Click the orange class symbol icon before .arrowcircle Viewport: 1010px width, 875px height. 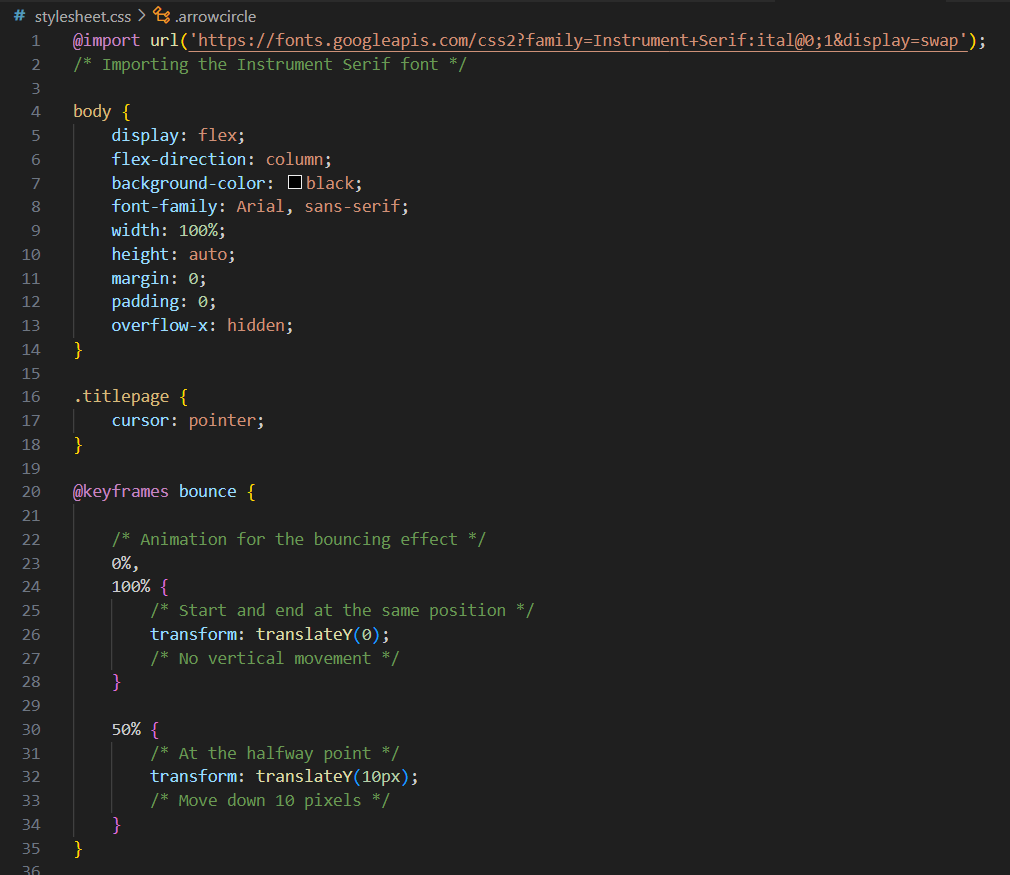[x=160, y=16]
